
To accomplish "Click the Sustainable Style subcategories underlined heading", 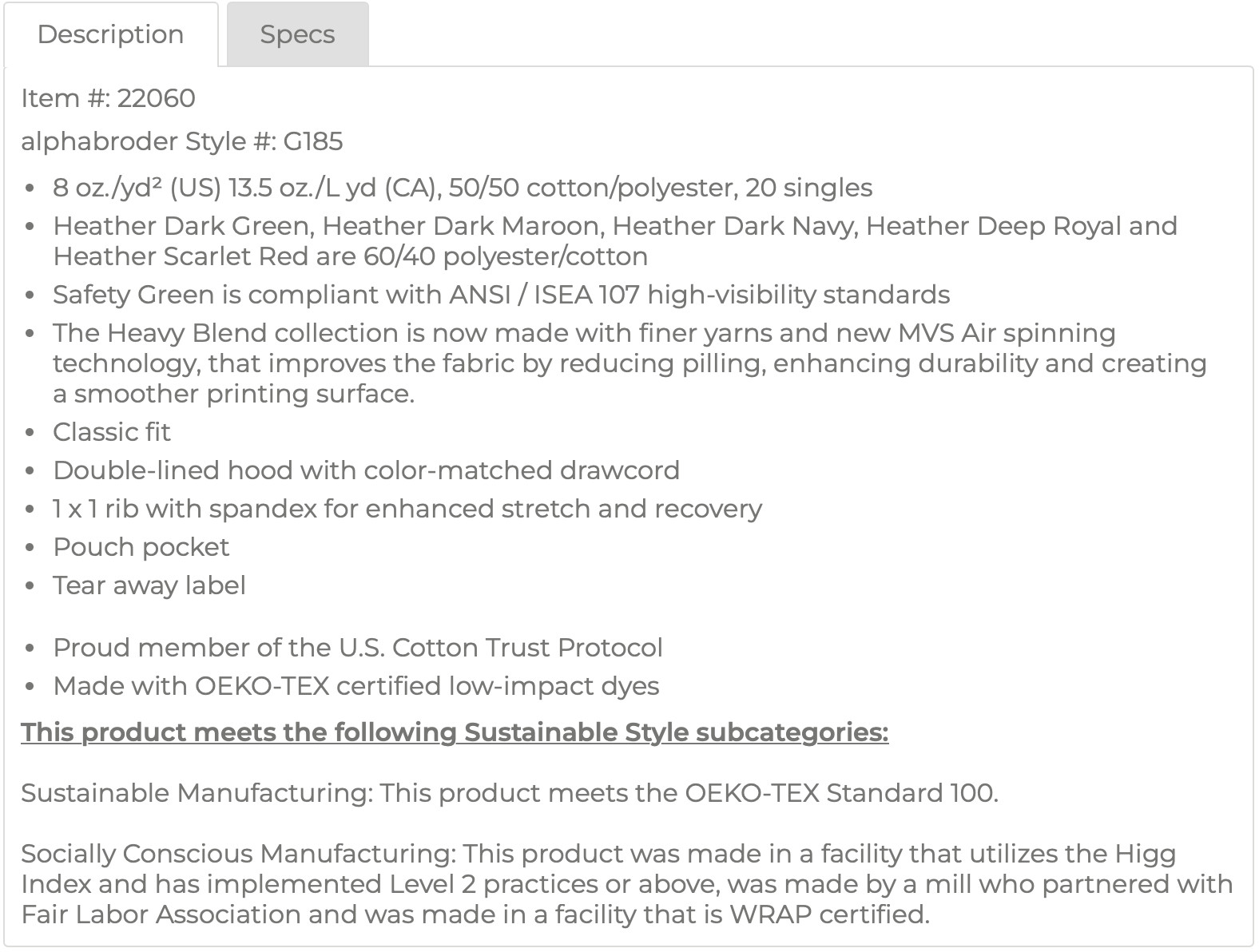I will tap(454, 732).
